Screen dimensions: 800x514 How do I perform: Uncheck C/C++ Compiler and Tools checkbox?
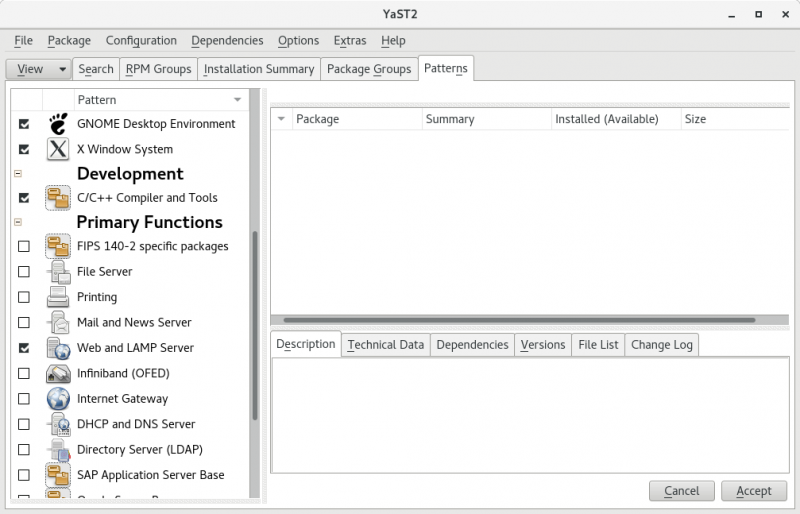click(x=23, y=198)
